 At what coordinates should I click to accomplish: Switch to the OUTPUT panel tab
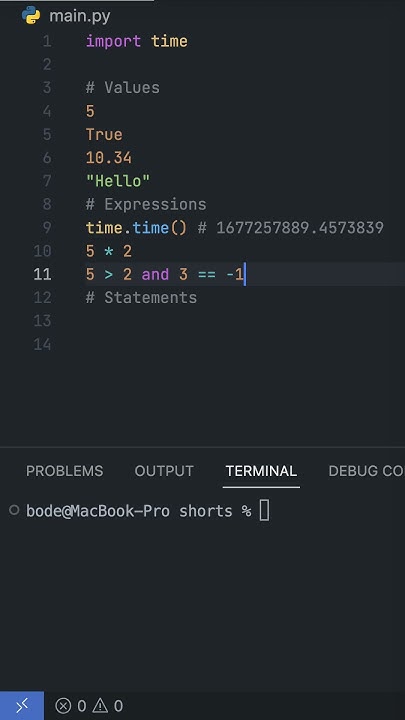click(x=164, y=471)
